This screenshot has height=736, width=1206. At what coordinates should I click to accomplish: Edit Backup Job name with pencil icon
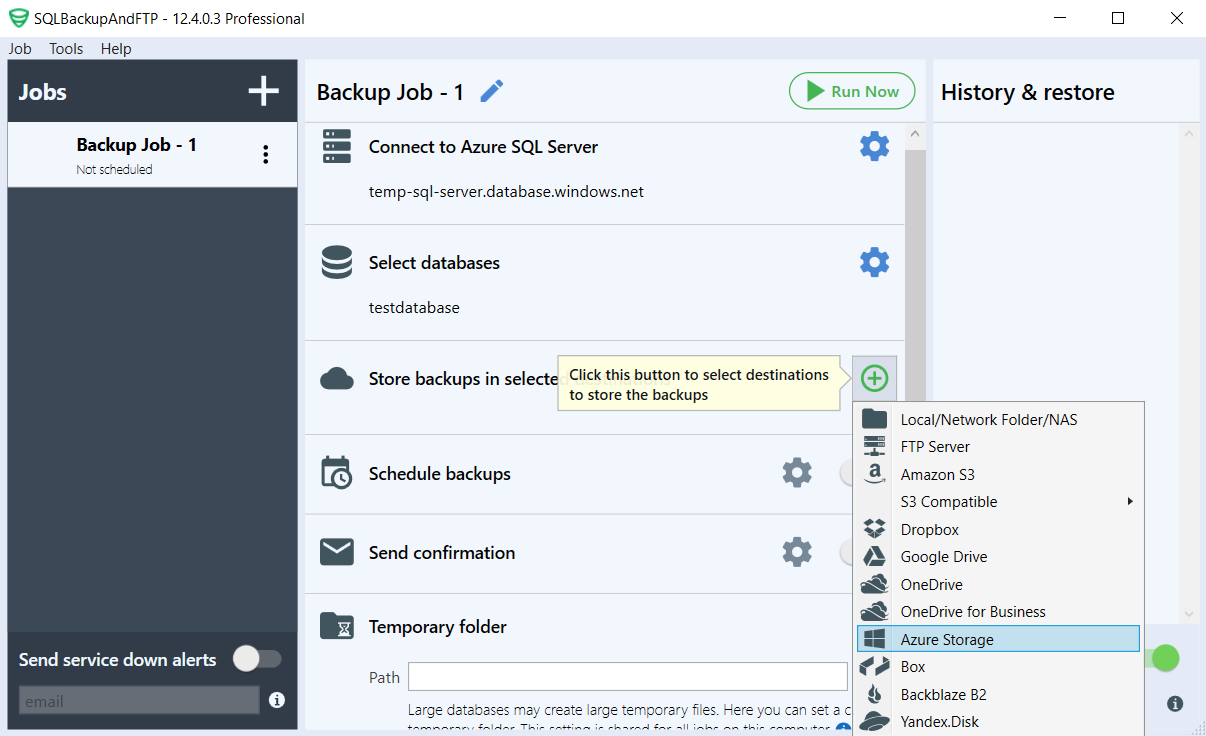pos(492,92)
